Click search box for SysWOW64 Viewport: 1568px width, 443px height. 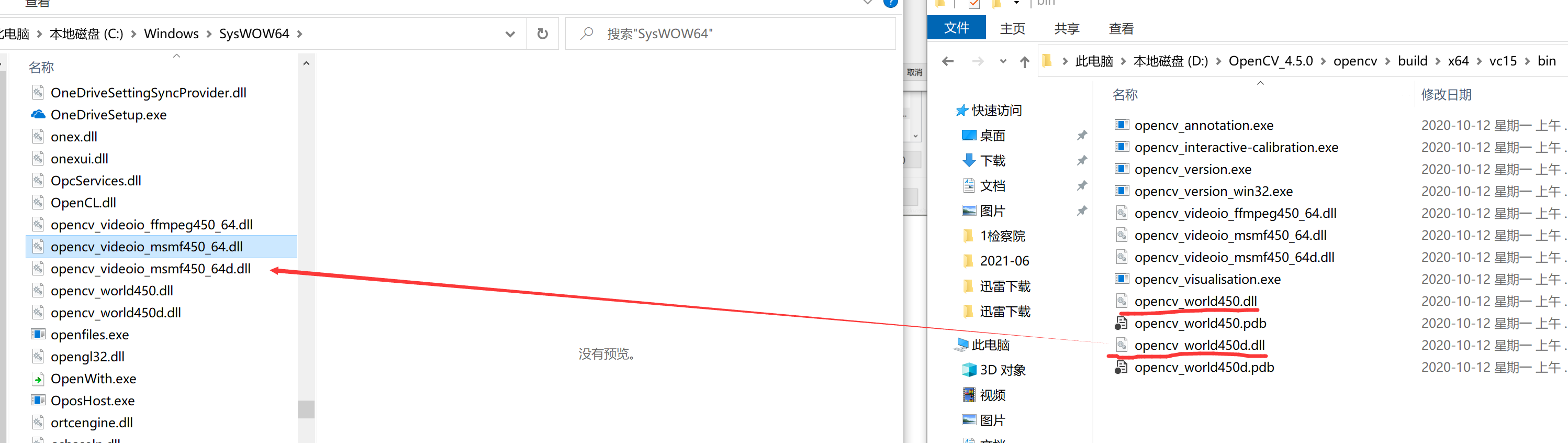pyautogui.click(x=731, y=34)
